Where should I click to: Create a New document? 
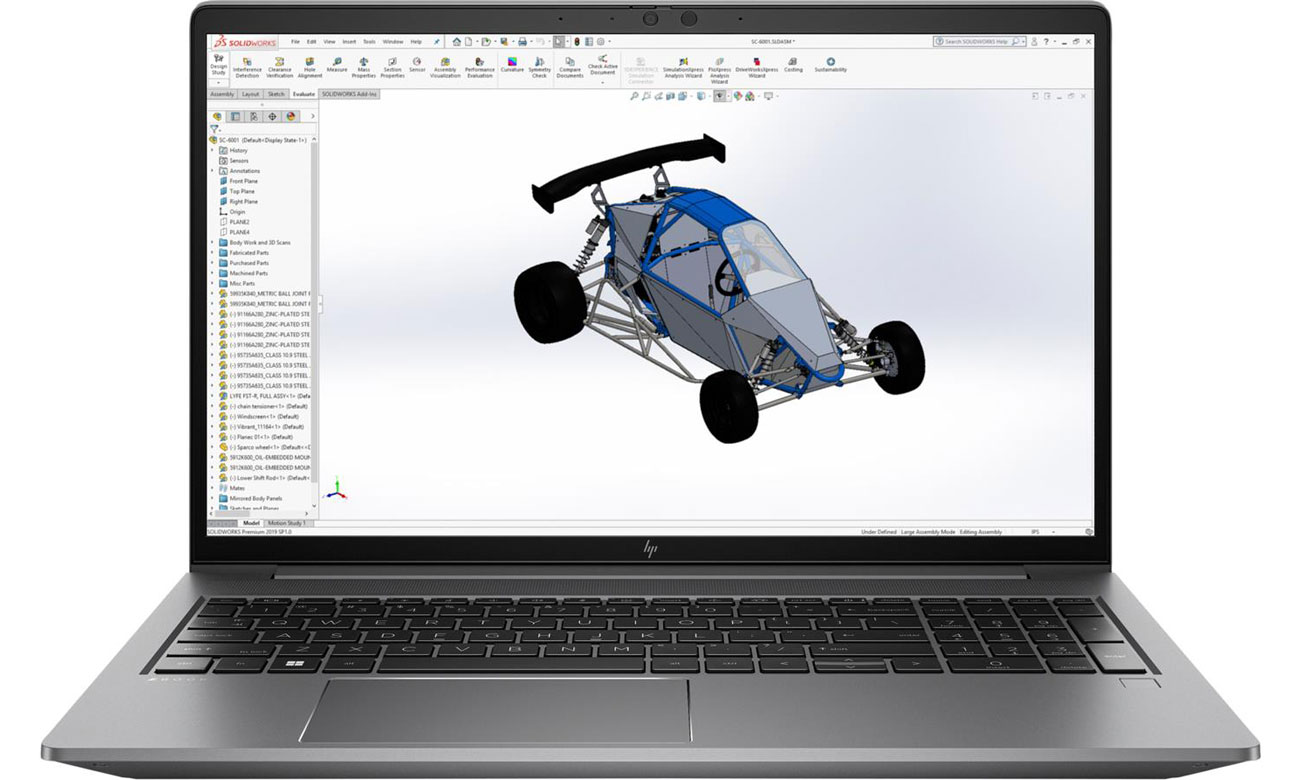point(470,42)
